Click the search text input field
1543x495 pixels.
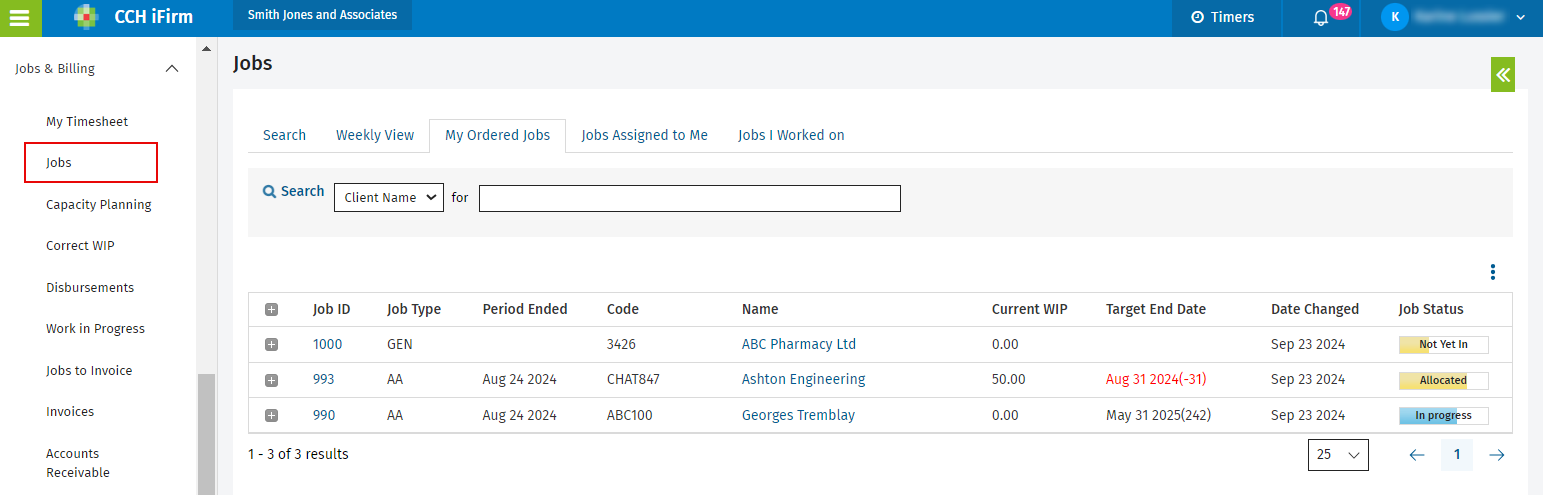tap(690, 198)
